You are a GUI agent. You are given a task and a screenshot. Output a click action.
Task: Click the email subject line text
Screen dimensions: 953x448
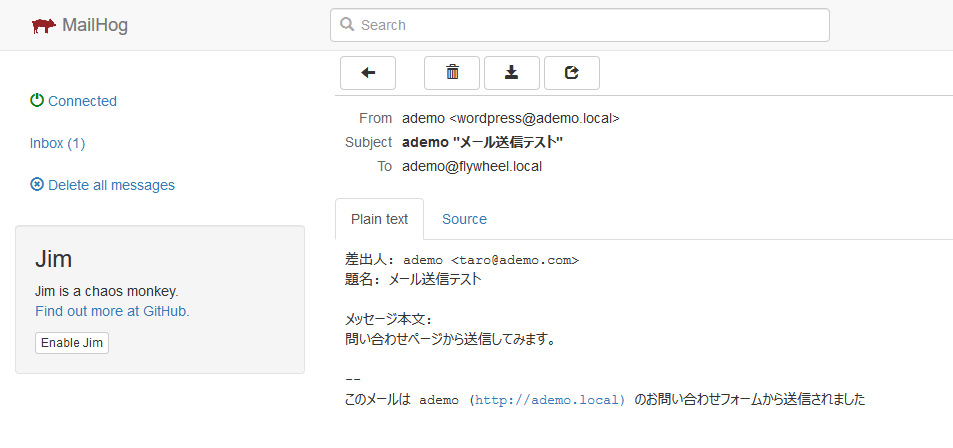(x=483, y=142)
